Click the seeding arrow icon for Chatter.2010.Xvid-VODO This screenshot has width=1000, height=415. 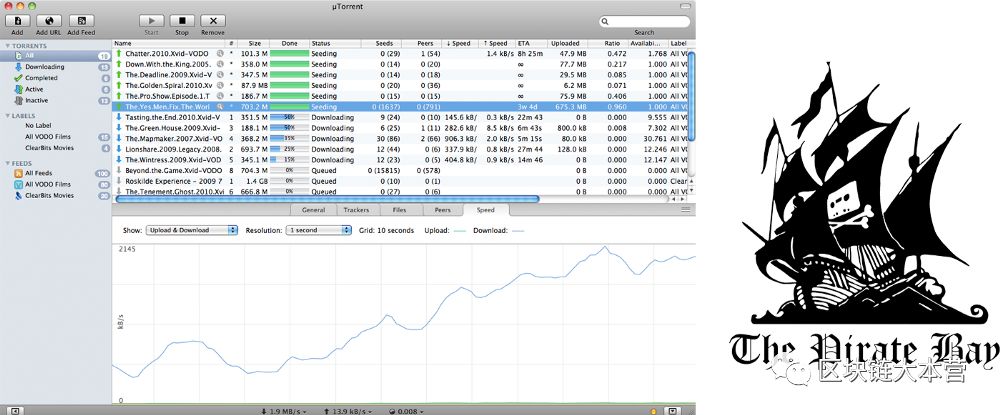(119, 54)
